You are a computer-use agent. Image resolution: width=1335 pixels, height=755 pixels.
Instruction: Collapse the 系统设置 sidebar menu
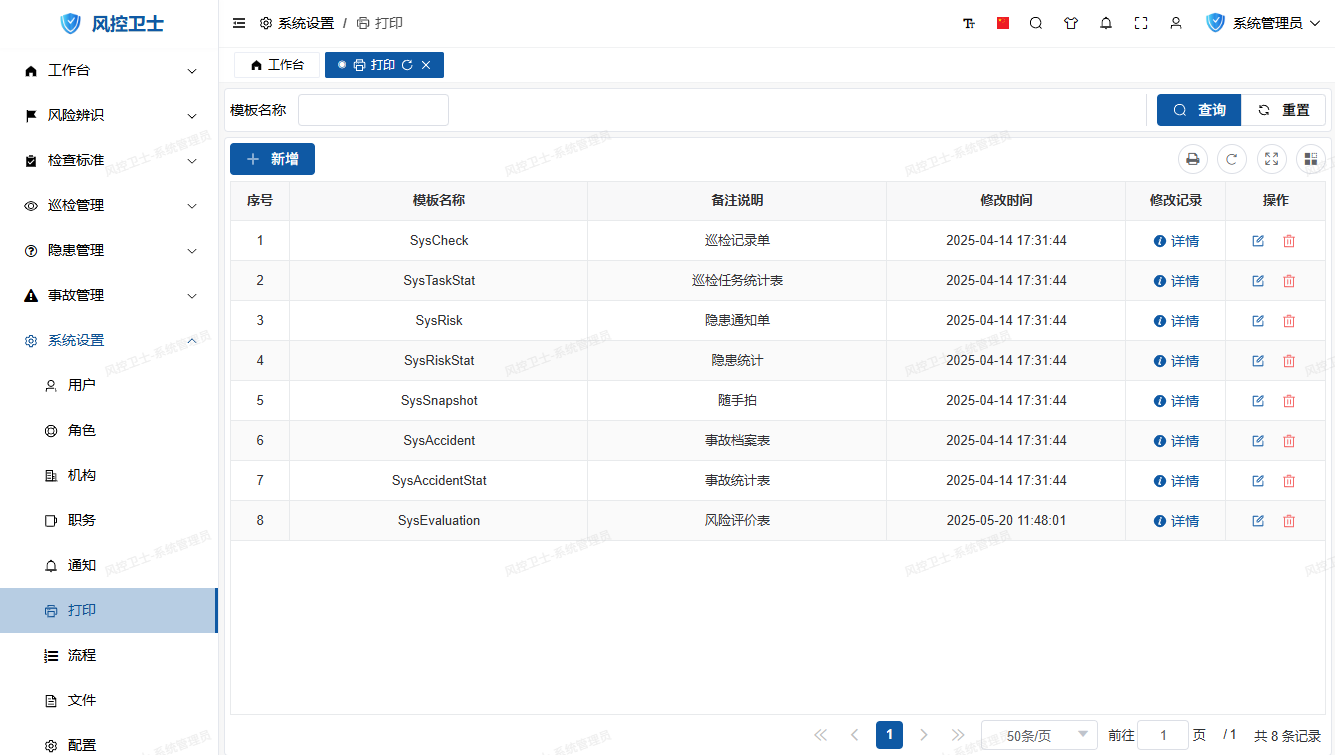pyautogui.click(x=110, y=340)
